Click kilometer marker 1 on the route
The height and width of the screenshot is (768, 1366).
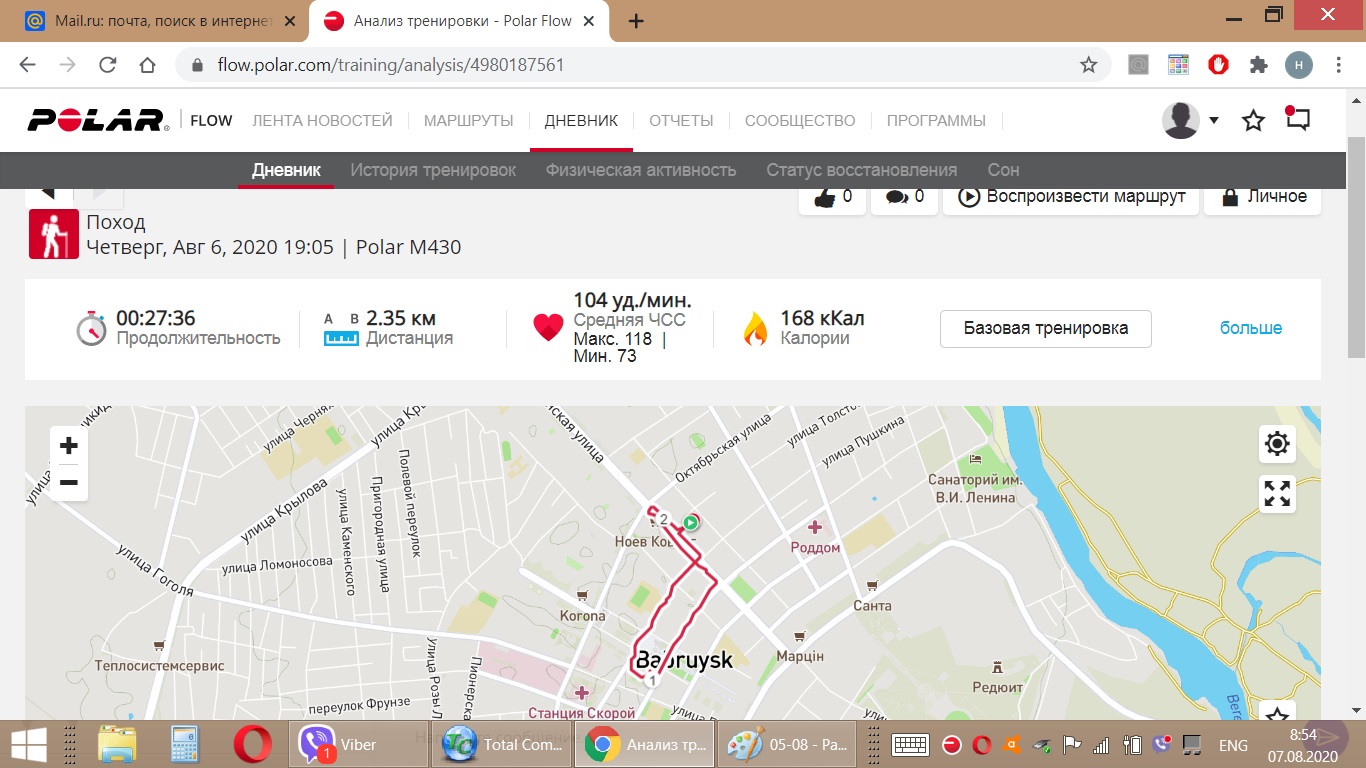click(652, 681)
